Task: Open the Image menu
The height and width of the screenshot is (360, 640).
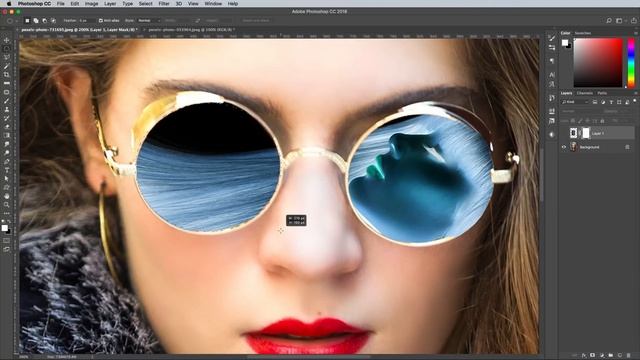Action: tap(91, 4)
